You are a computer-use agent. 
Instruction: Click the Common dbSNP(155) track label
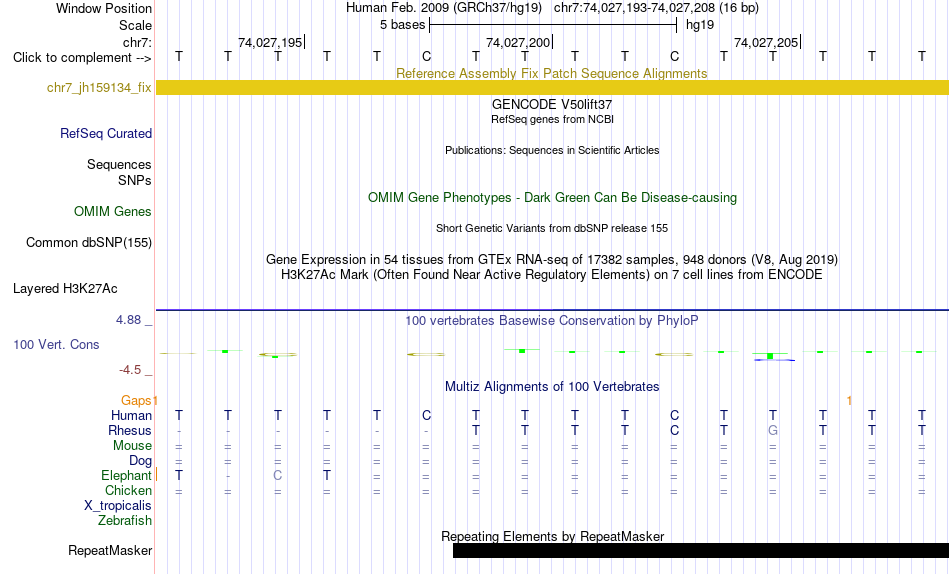(88, 242)
